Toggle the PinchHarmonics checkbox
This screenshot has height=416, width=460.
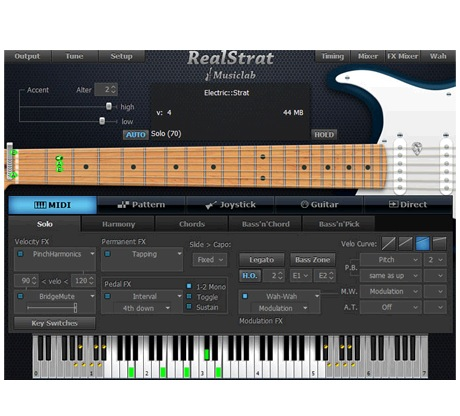click(x=20, y=254)
